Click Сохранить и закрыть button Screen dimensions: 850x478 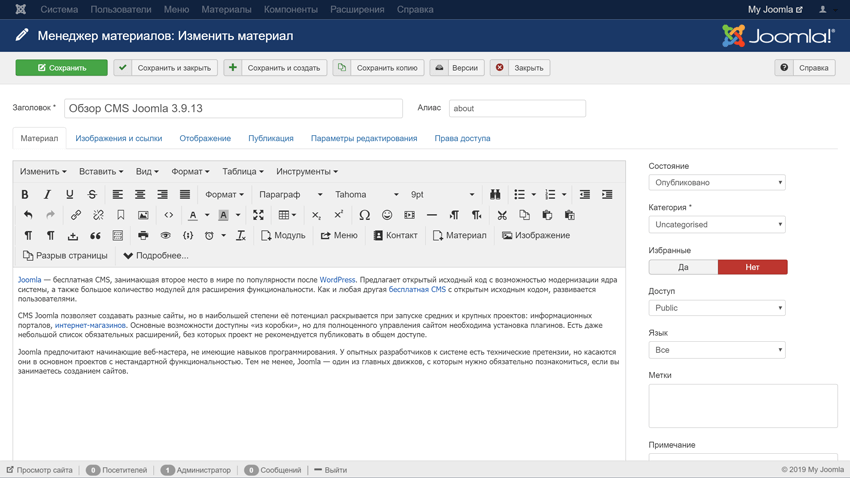point(165,68)
